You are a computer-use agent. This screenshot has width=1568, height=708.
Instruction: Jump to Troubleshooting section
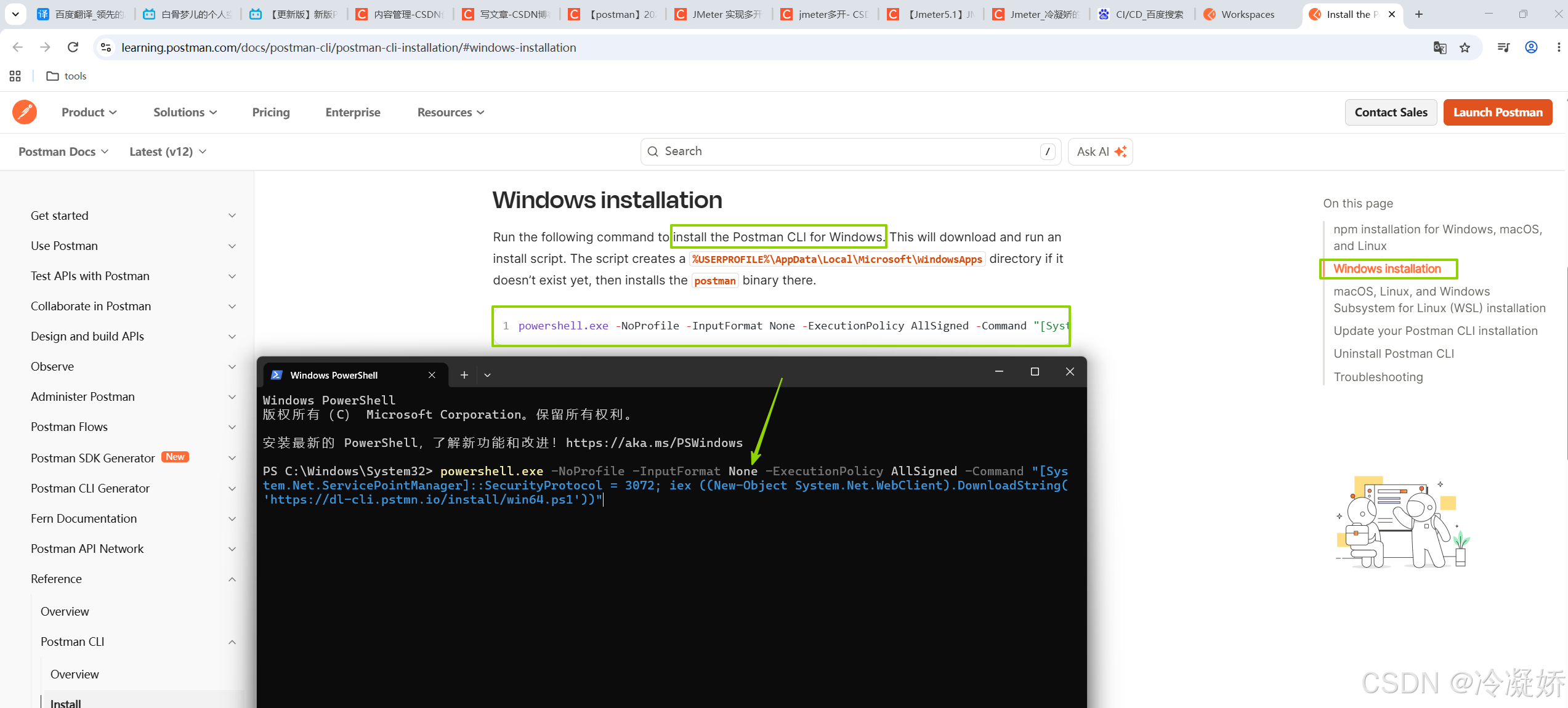(1378, 377)
